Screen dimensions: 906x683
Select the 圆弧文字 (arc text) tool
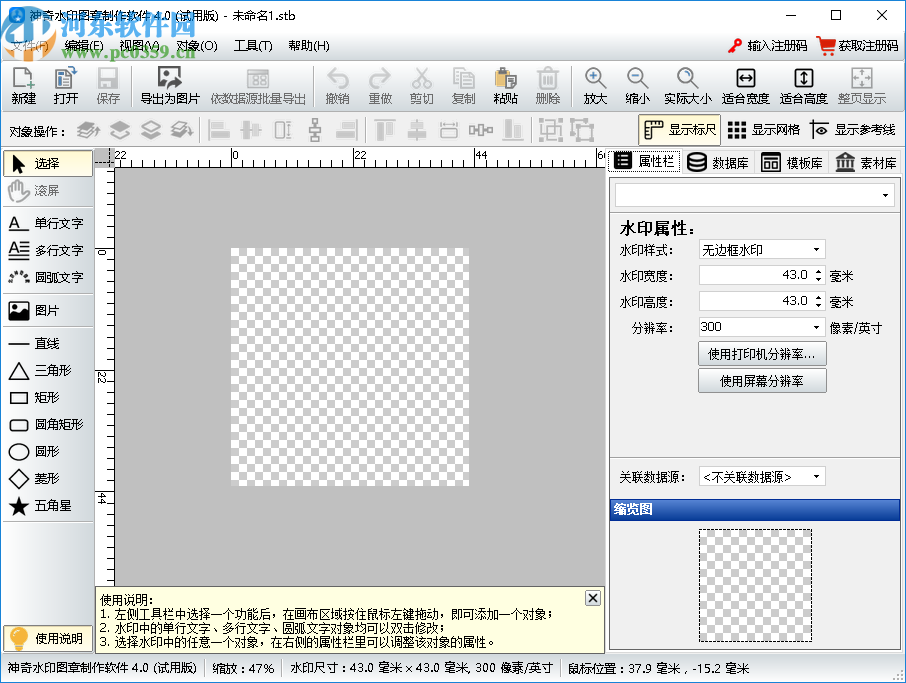coord(47,278)
